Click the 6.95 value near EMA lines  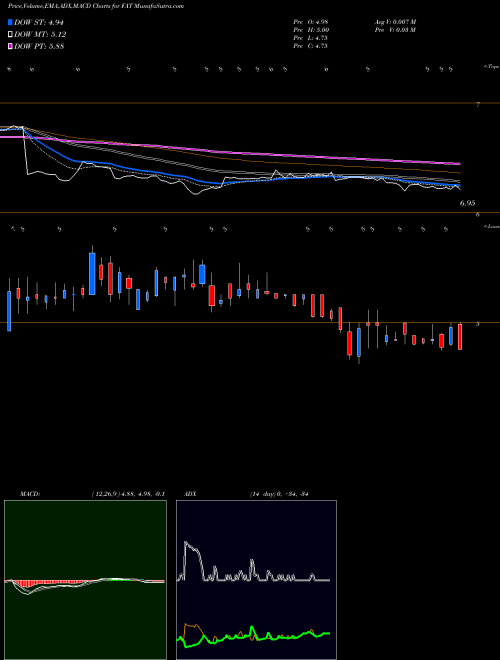tap(467, 203)
